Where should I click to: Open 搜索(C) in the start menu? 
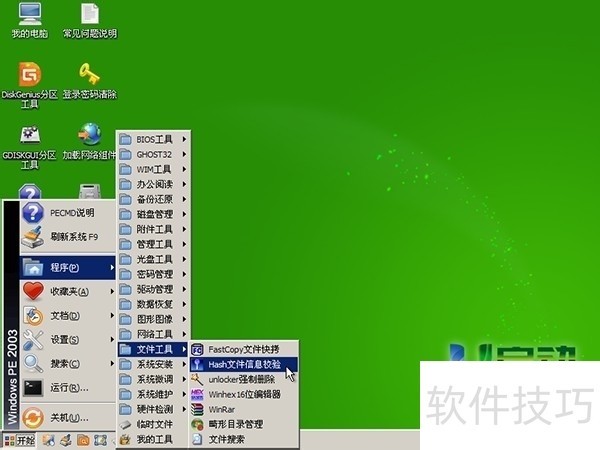coord(68,364)
